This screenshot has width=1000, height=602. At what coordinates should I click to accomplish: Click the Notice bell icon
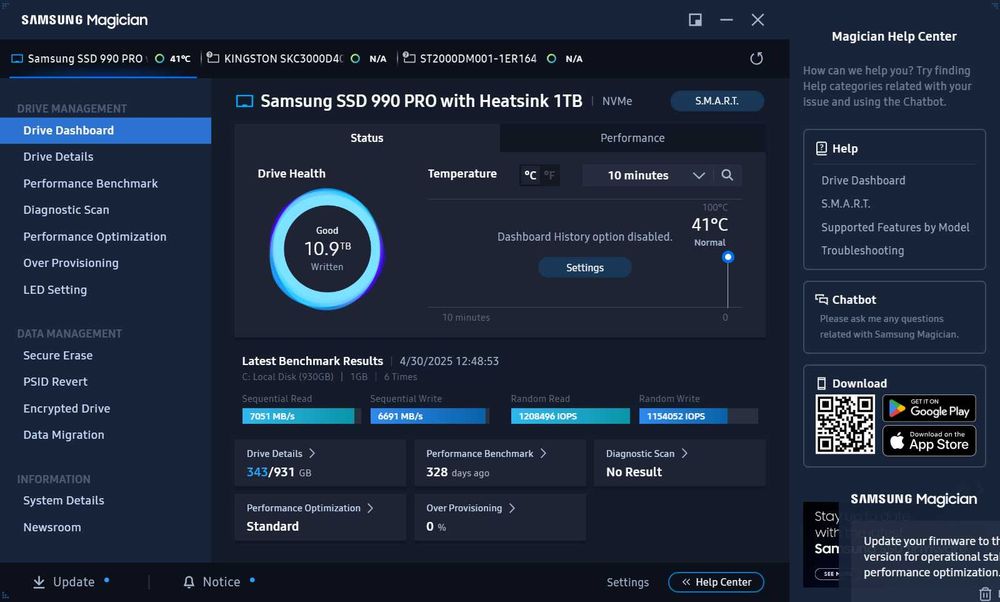[x=189, y=582]
